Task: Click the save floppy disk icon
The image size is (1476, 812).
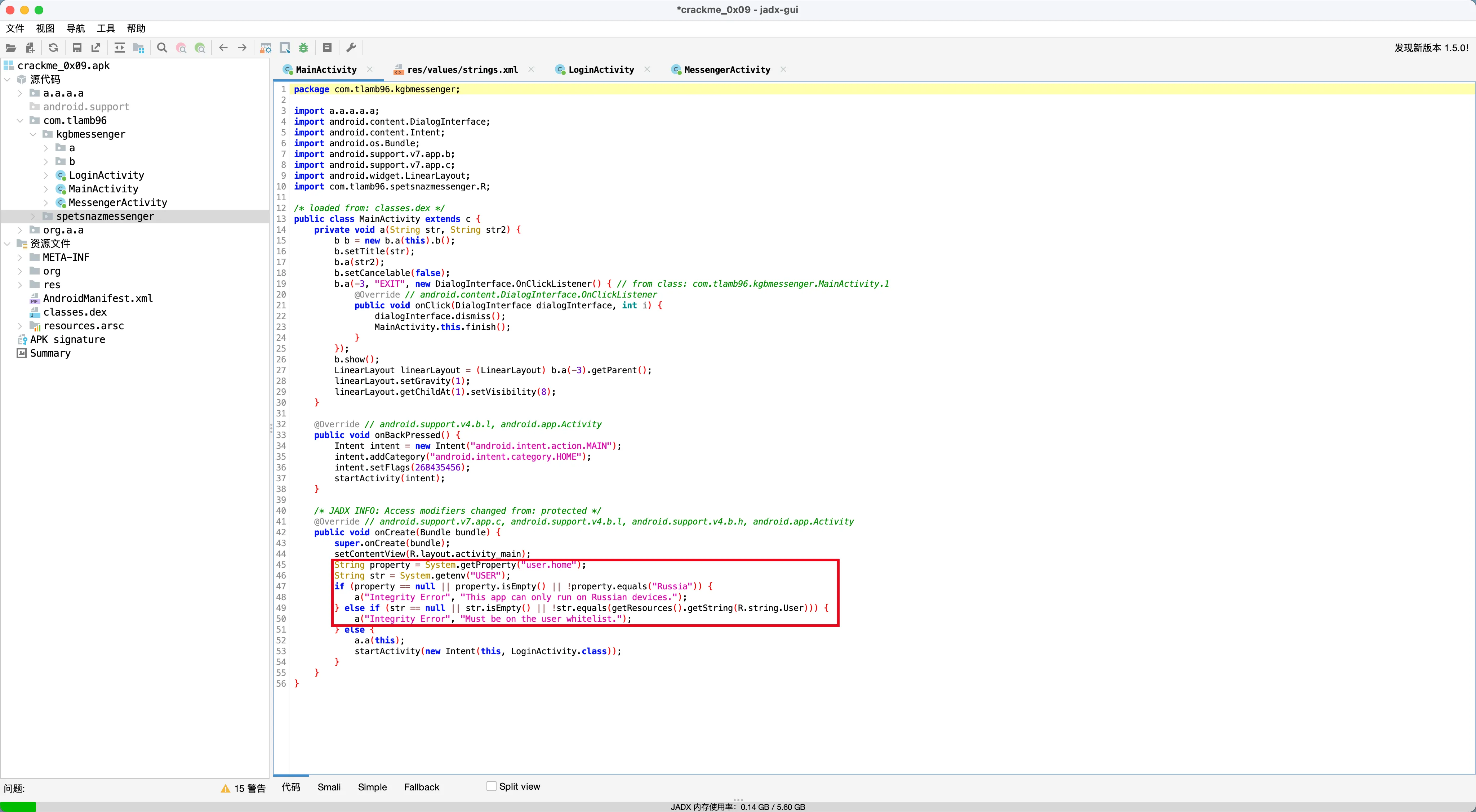Action: pyautogui.click(x=77, y=48)
